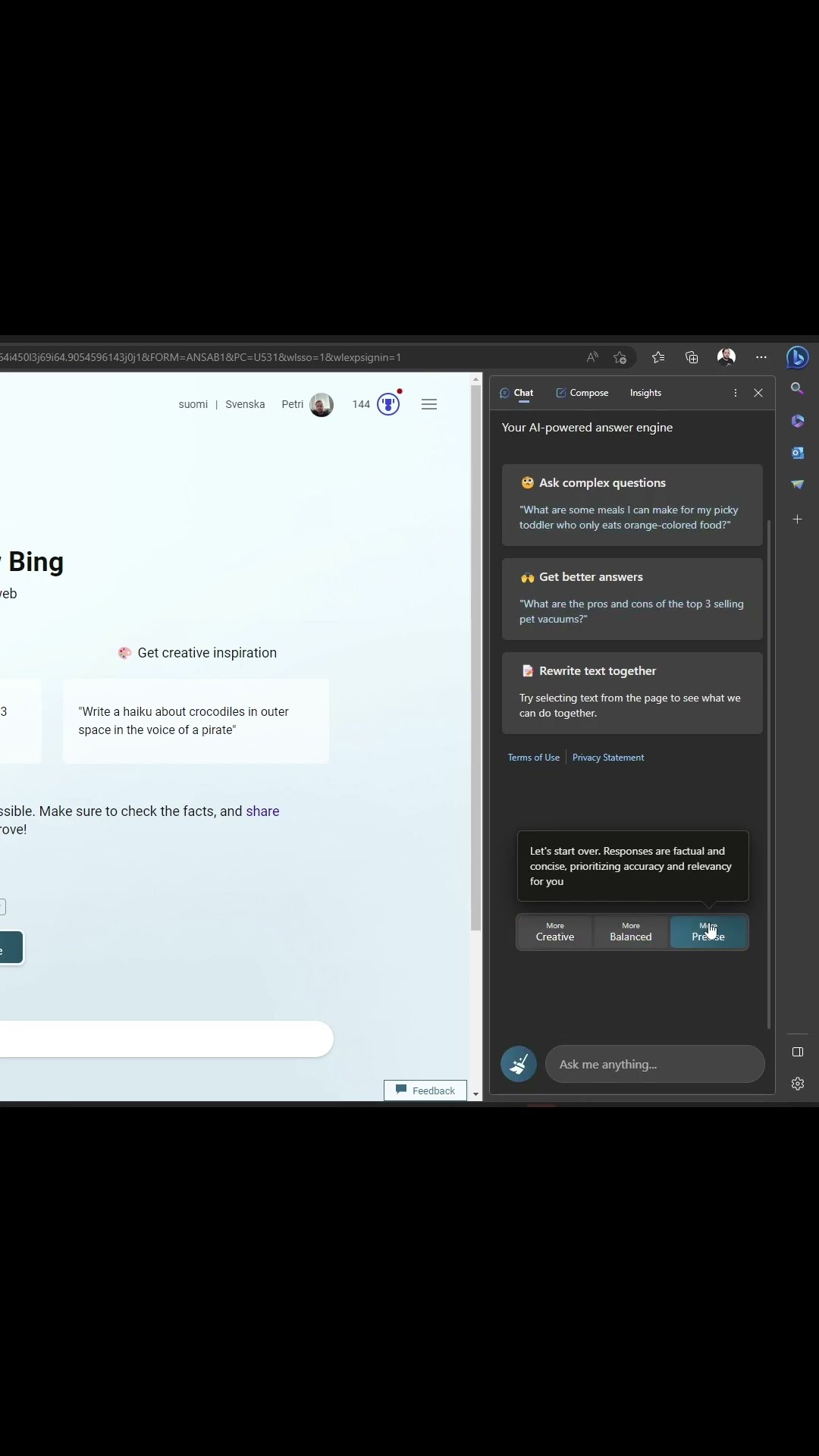The width and height of the screenshot is (819, 1456).
Task: Open sidebar settings gear icon
Action: click(797, 1084)
